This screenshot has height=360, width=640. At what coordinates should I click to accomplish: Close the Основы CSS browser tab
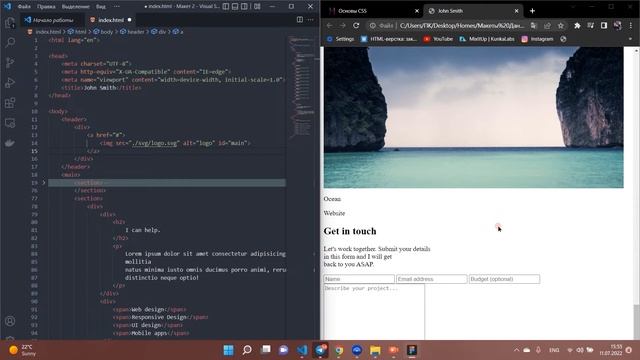[x=417, y=11]
